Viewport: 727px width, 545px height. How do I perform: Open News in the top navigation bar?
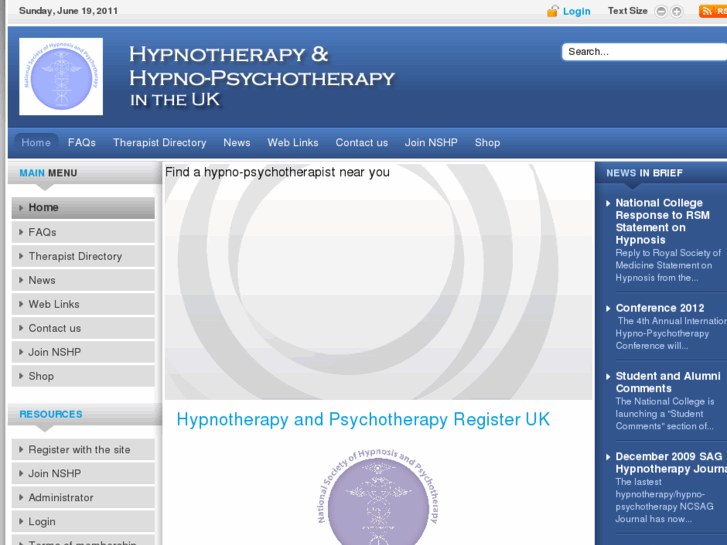pyautogui.click(x=236, y=142)
